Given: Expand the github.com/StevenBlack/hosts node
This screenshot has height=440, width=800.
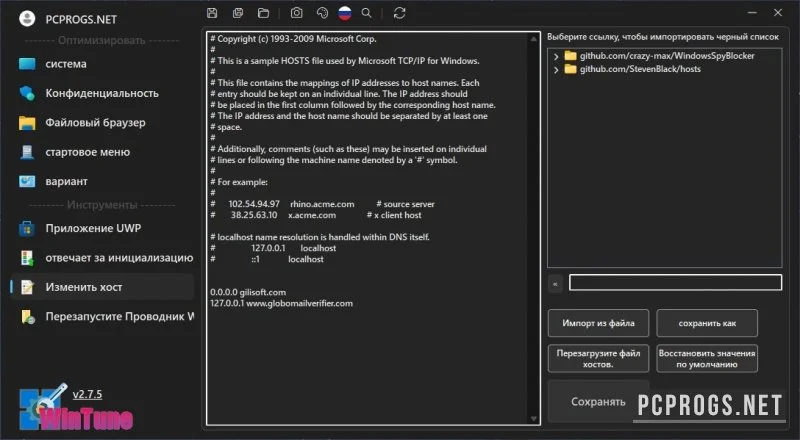Looking at the screenshot, I should tap(556, 69).
